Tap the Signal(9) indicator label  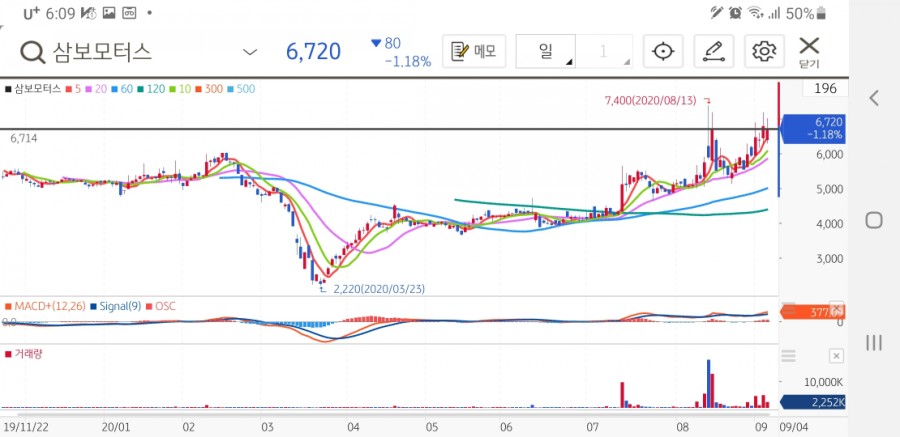(115, 307)
